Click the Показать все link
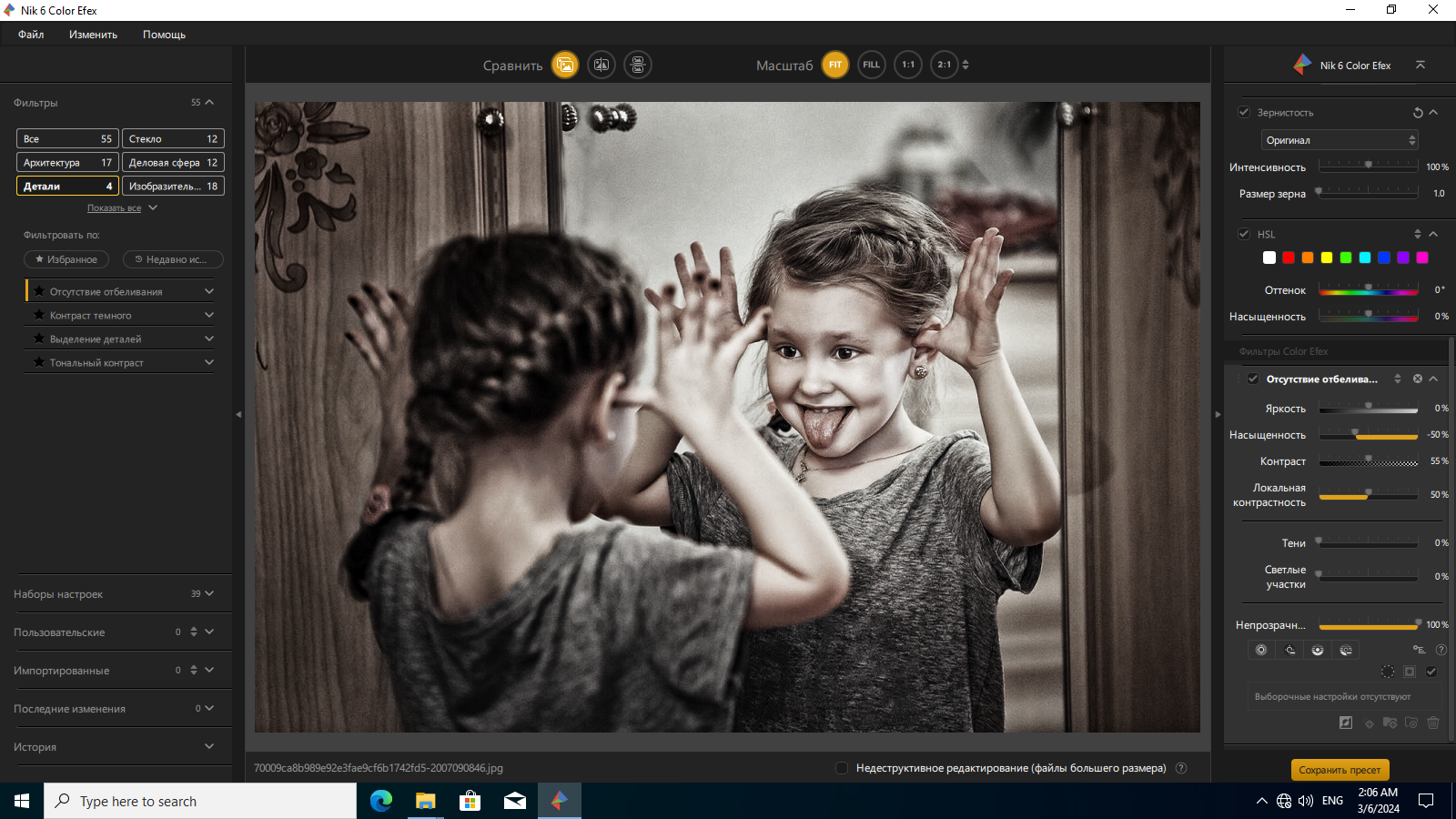This screenshot has width=1456, height=819. (x=114, y=208)
